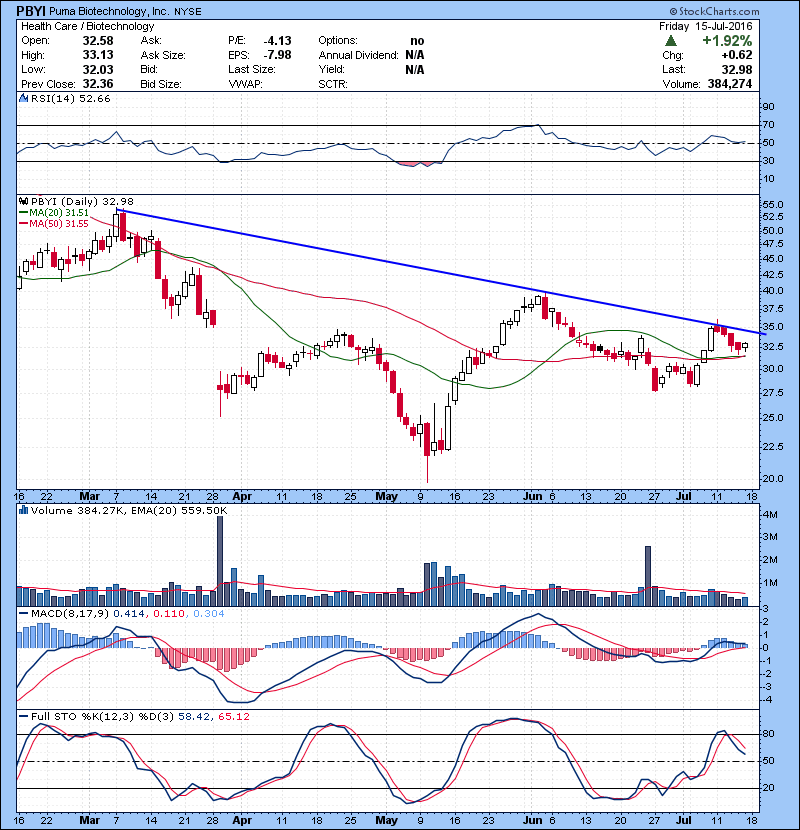Viewport: 800px width, 830px height.
Task: Click the MA(50) 31.55 legend text
Action: [59, 224]
